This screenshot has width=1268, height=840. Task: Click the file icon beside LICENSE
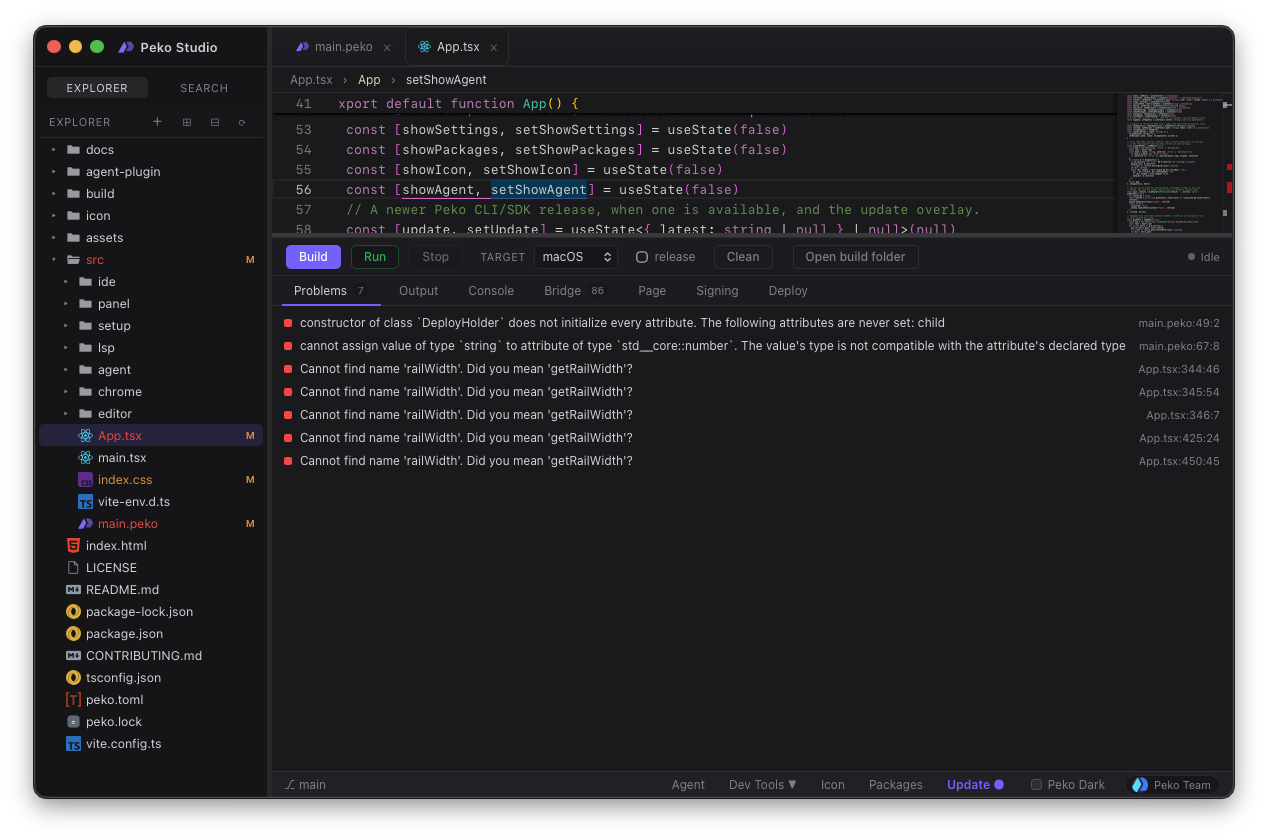tap(73, 568)
